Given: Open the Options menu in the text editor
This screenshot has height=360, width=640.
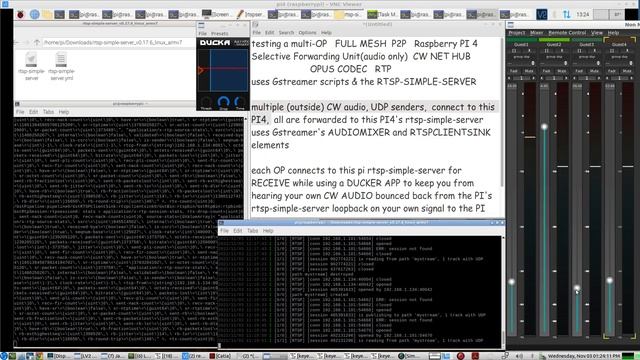Looking at the screenshot, I should [x=307, y=32].
